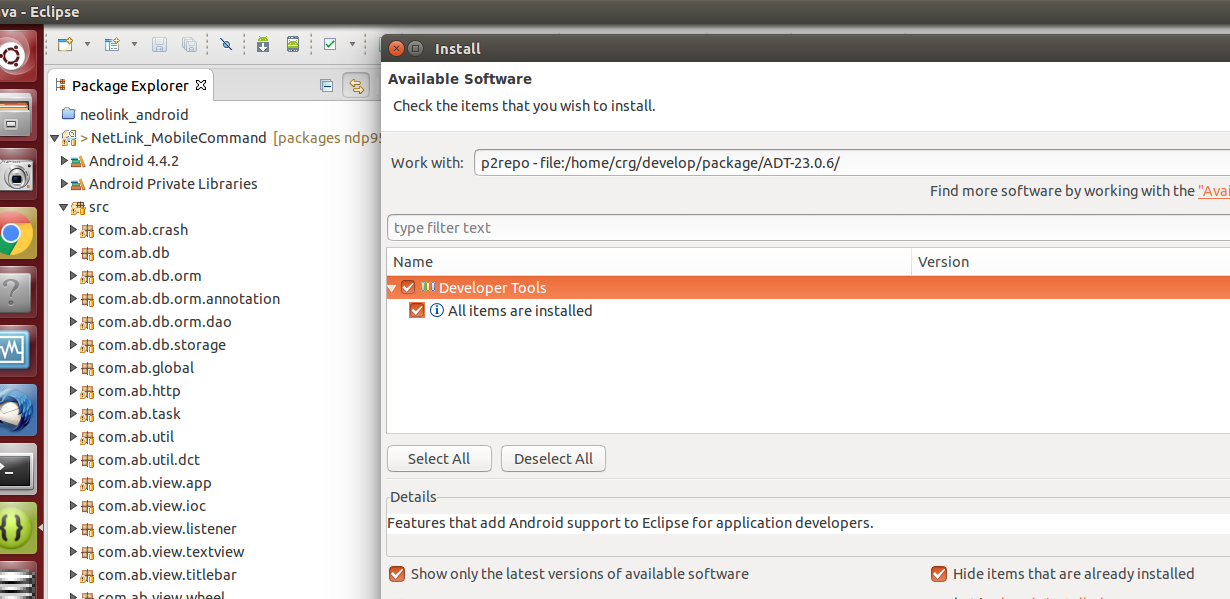Screen dimensions: 1230x599
Task: Select package com.ab.db.storage
Action: (x=161, y=345)
